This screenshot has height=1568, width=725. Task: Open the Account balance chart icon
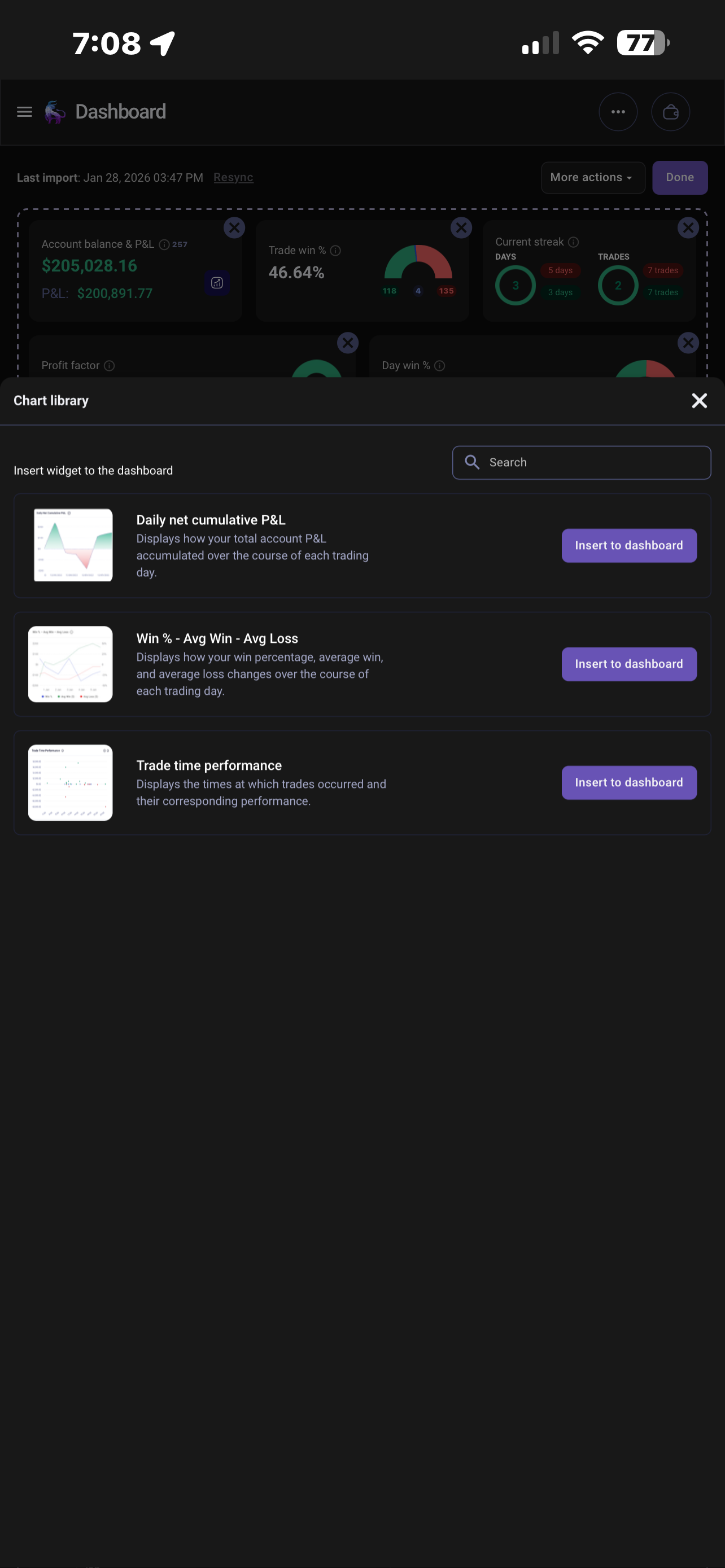(217, 283)
